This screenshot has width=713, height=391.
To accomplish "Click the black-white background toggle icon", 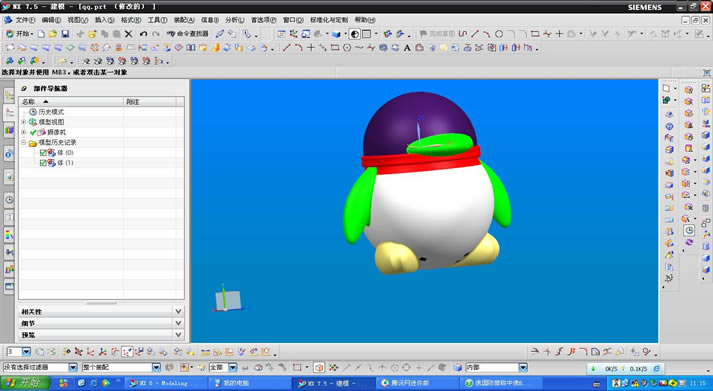I will 354,34.
